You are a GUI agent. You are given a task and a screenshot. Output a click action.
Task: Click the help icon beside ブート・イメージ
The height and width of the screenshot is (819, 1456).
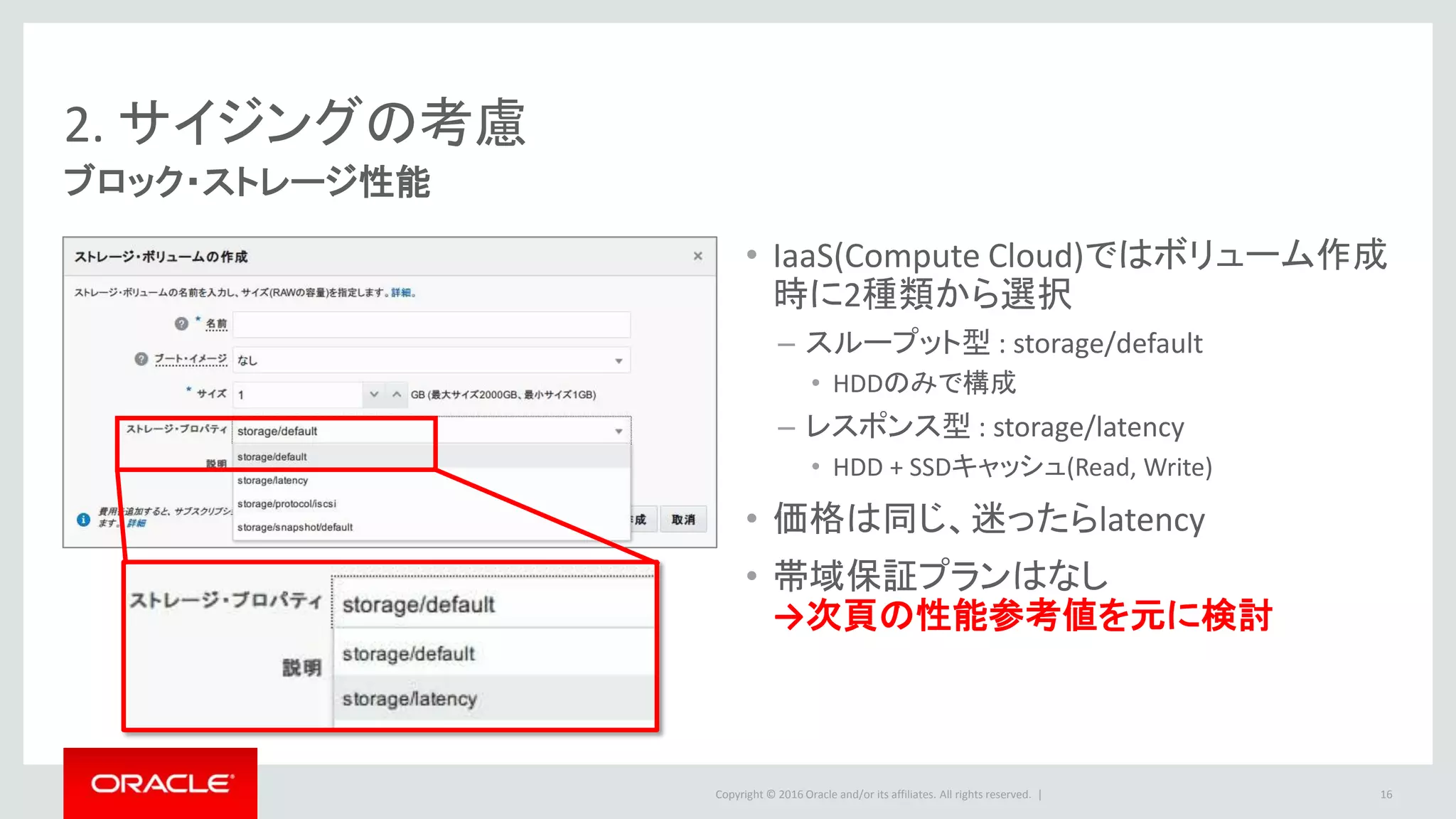pyautogui.click(x=141, y=359)
